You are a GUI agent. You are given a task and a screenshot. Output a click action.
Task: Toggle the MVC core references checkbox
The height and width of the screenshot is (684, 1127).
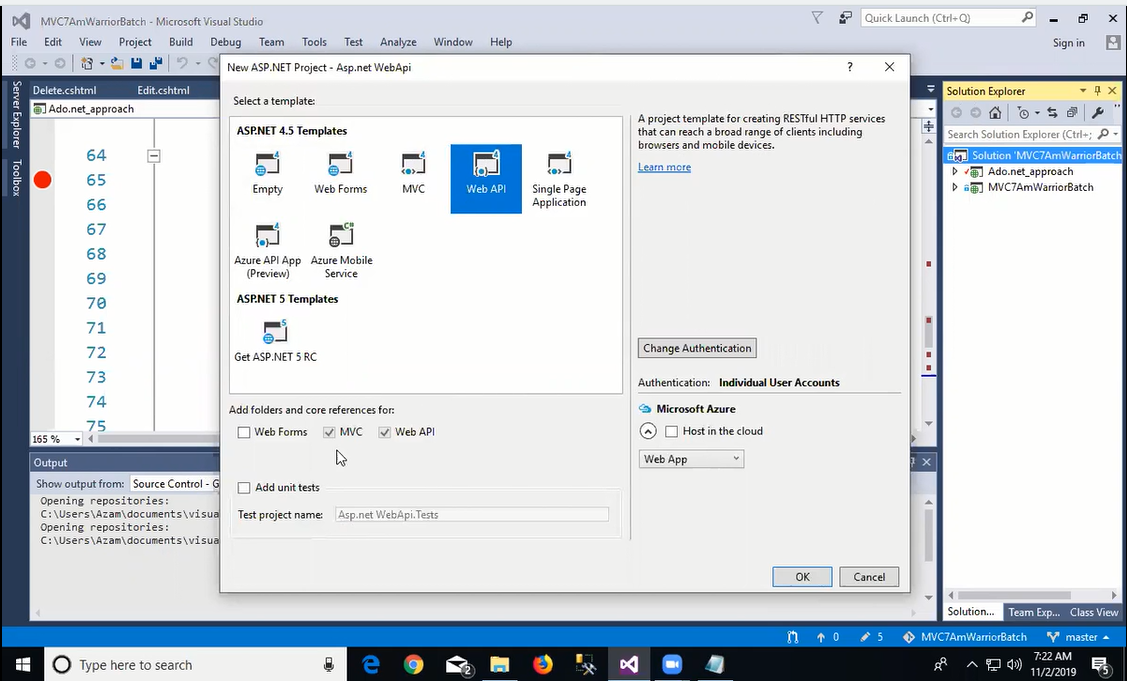[x=329, y=433]
